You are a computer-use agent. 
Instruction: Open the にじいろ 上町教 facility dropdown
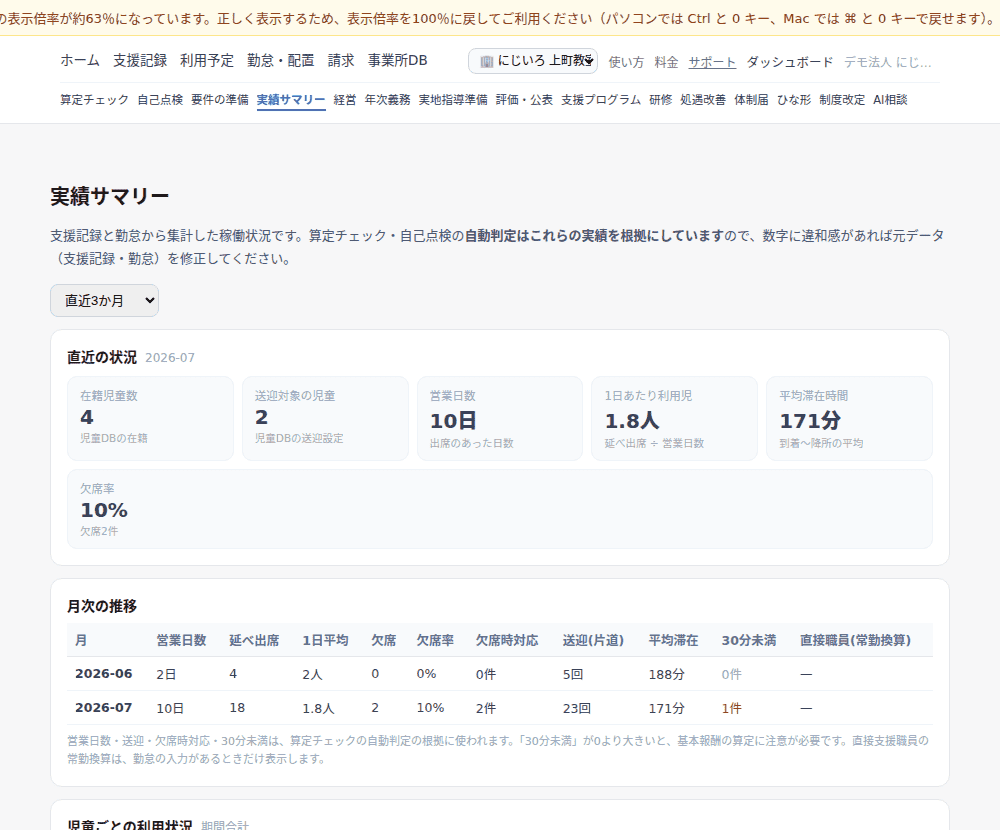[x=533, y=61]
